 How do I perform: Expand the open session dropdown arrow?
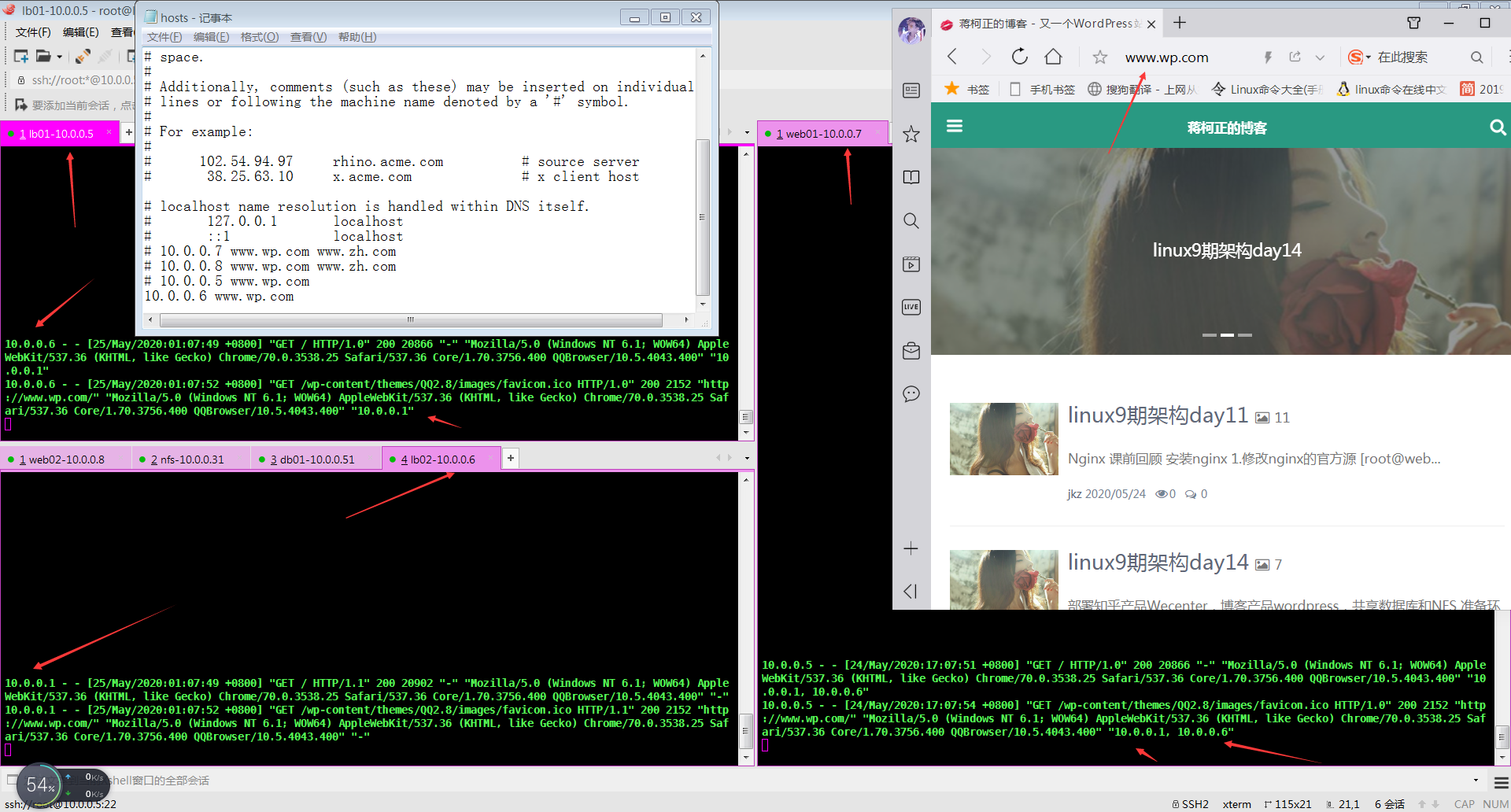pos(59,57)
